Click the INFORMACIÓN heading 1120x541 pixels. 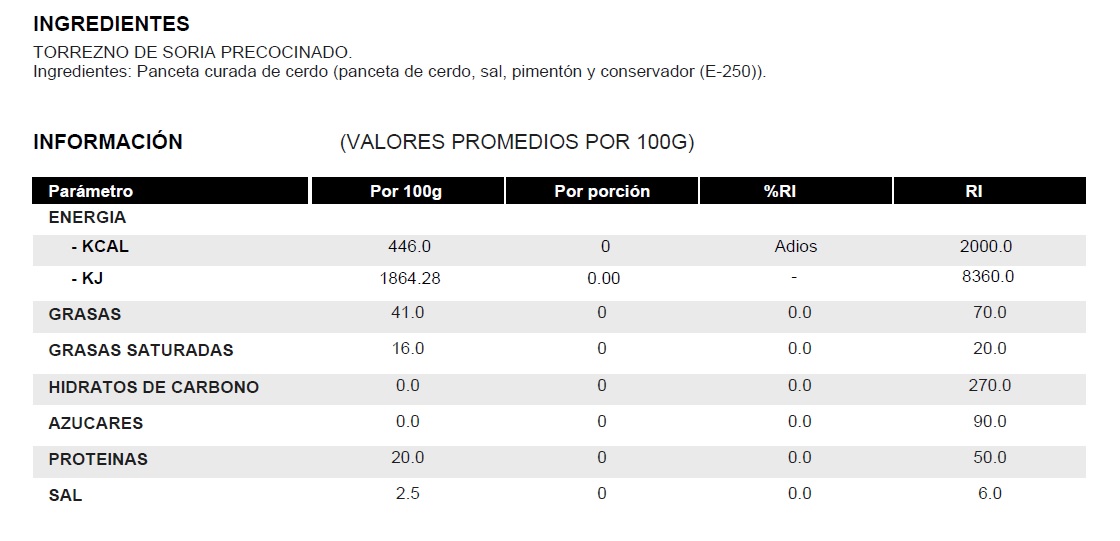pyautogui.click(x=108, y=142)
